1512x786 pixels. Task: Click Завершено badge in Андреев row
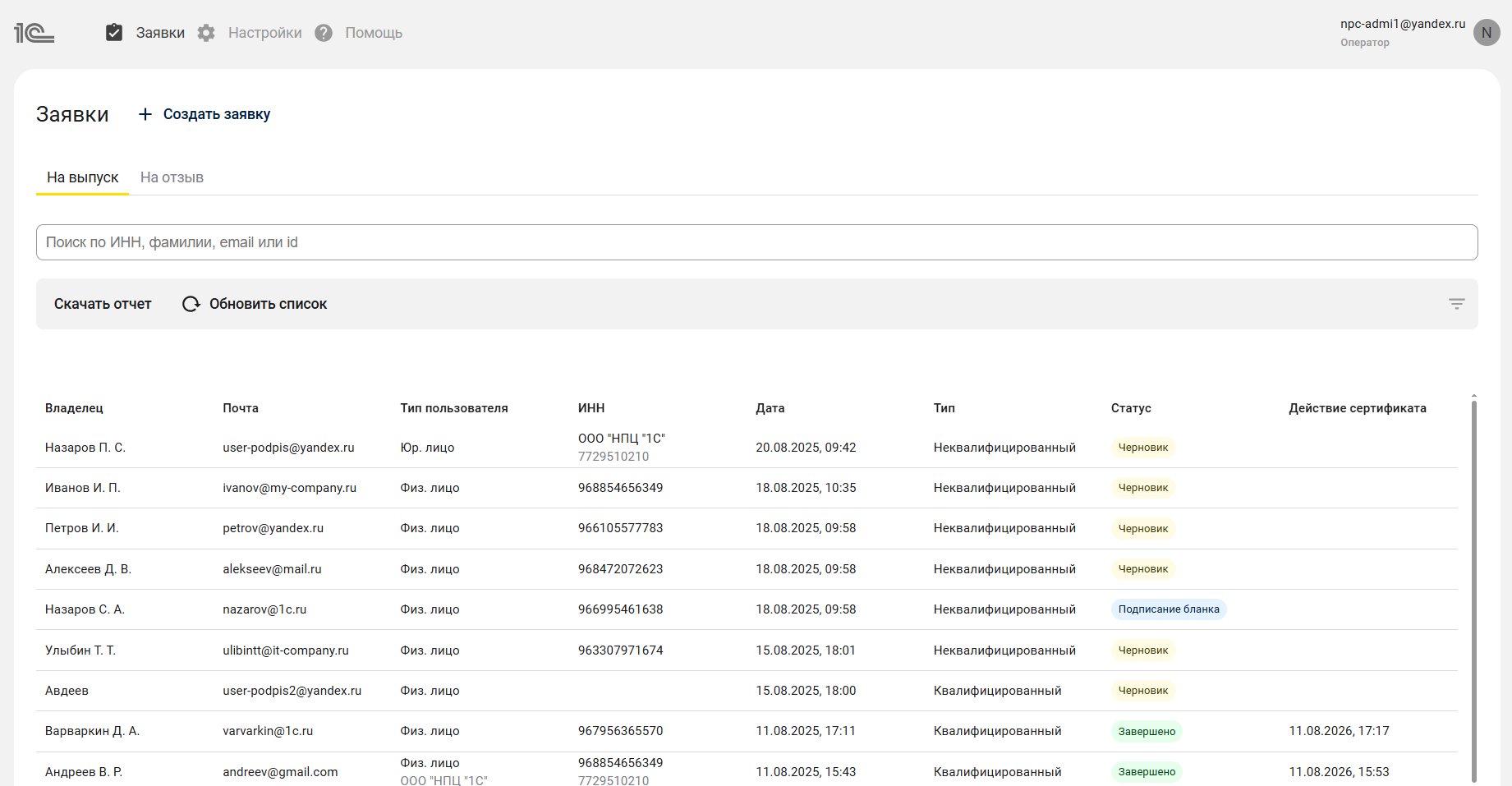click(x=1147, y=772)
